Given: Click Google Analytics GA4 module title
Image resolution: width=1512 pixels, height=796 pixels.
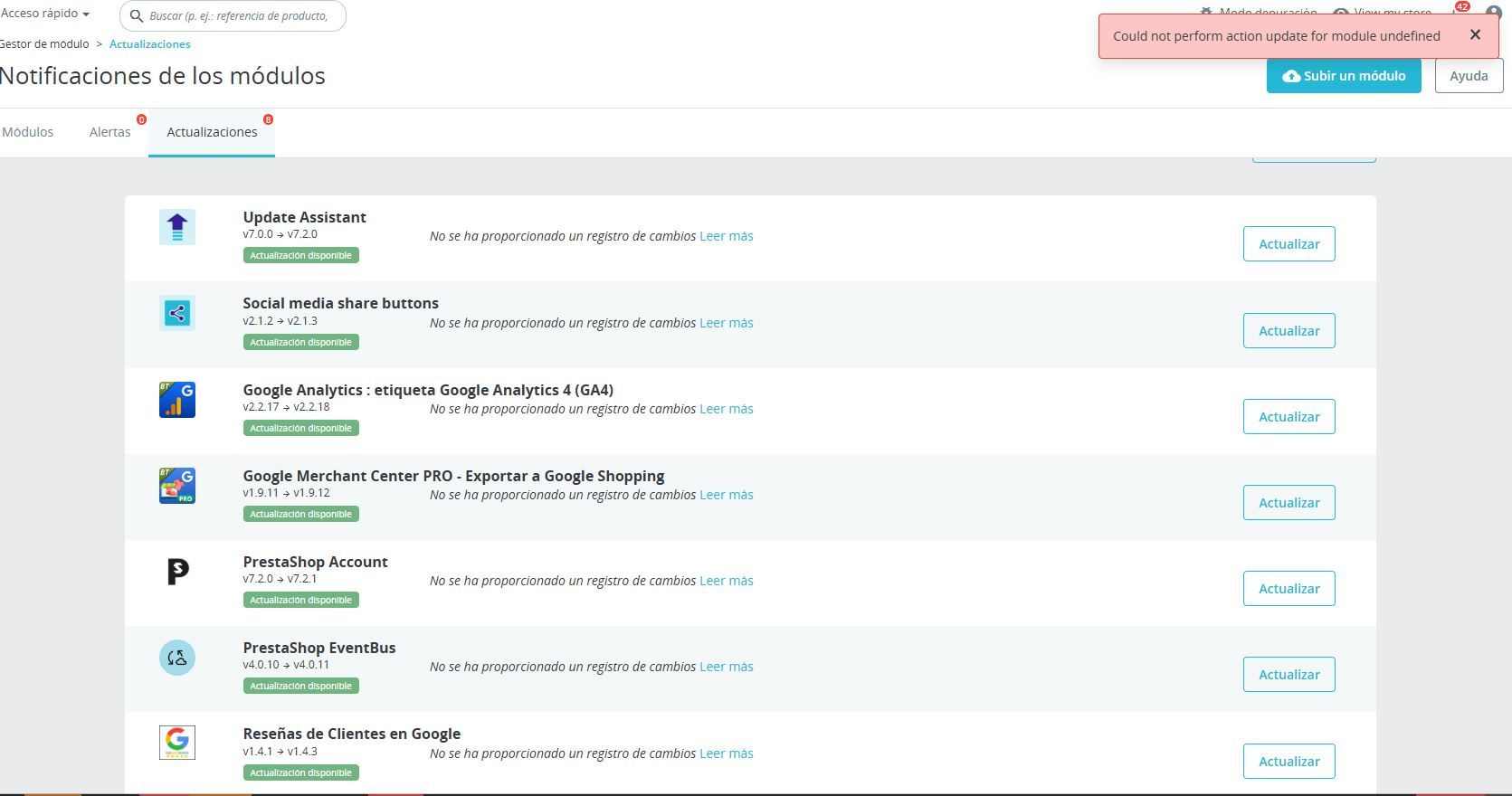Looking at the screenshot, I should [x=428, y=390].
